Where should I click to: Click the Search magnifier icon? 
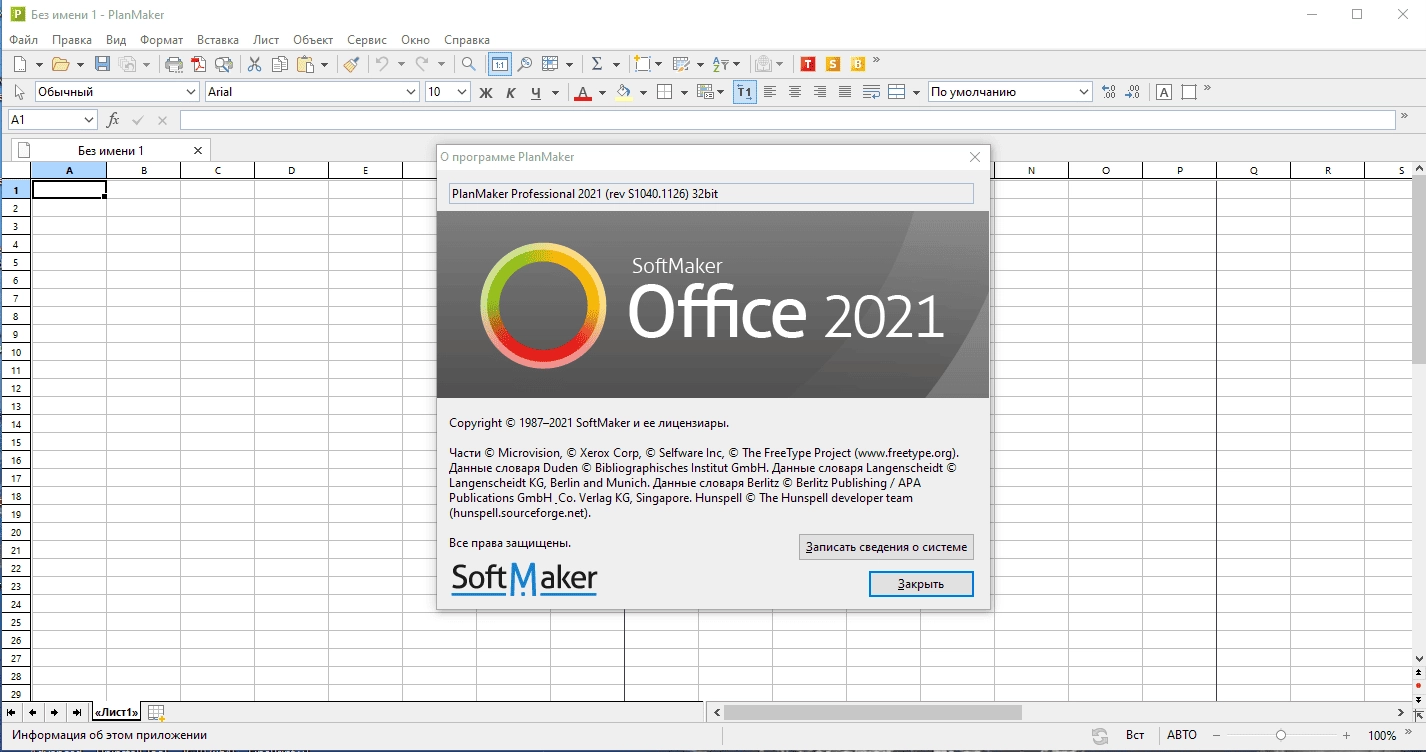pos(468,64)
